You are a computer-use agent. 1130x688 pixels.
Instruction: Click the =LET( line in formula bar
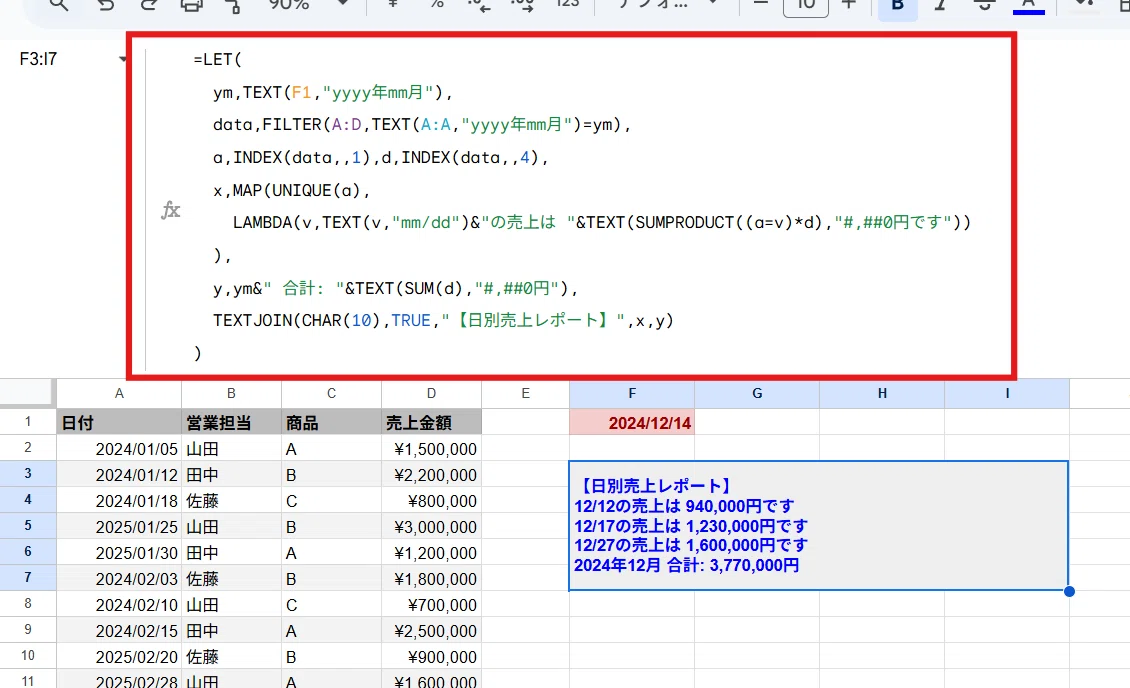[x=218, y=60]
